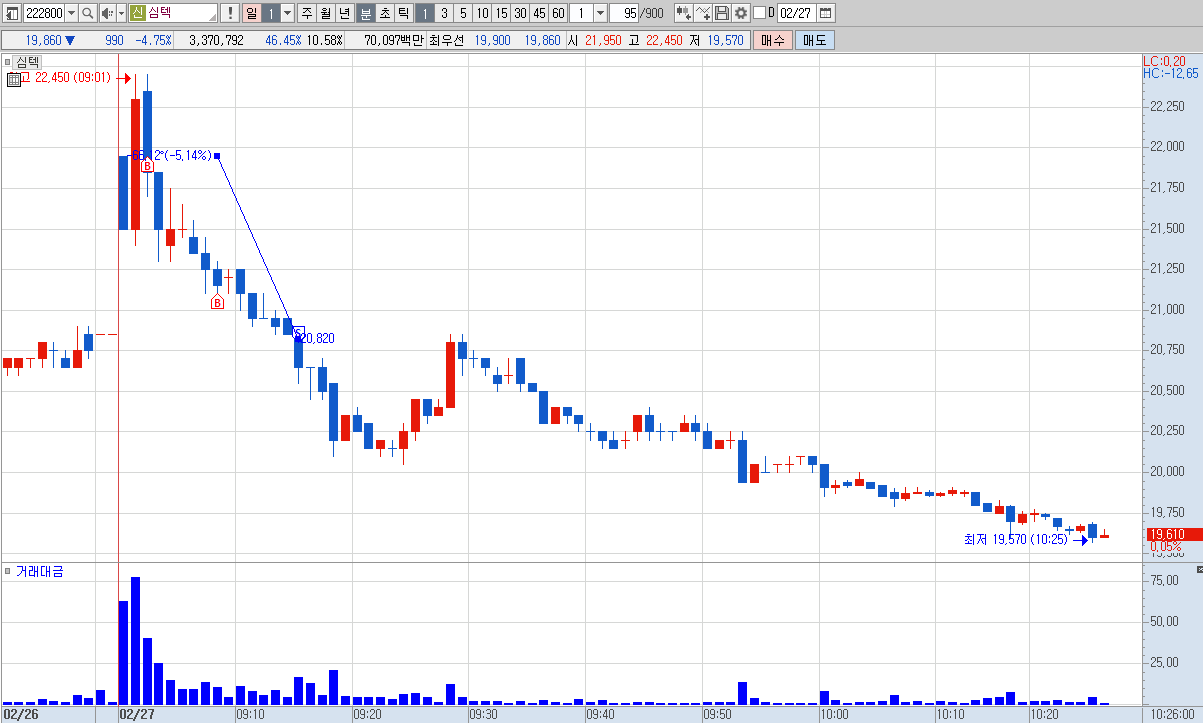Select the 틱 (tick) period tab

click(x=403, y=13)
